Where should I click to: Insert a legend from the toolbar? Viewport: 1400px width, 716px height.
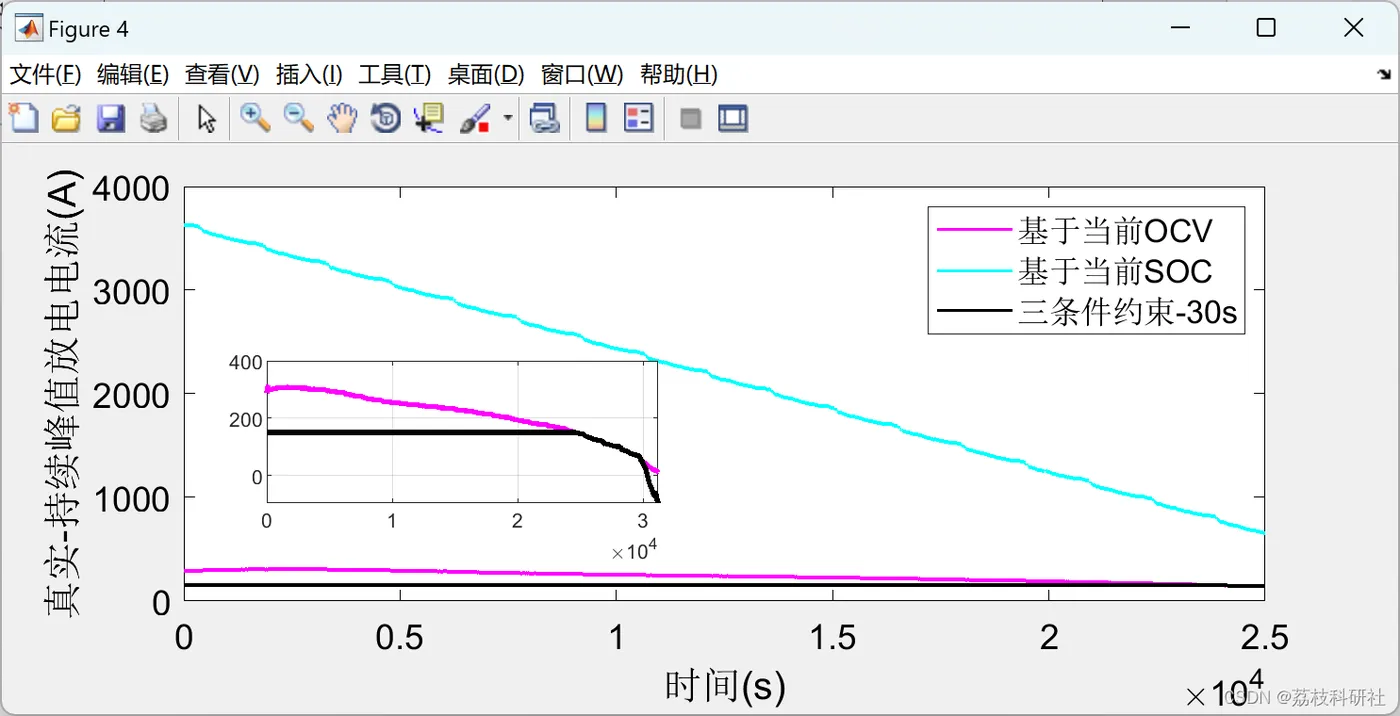pos(638,119)
